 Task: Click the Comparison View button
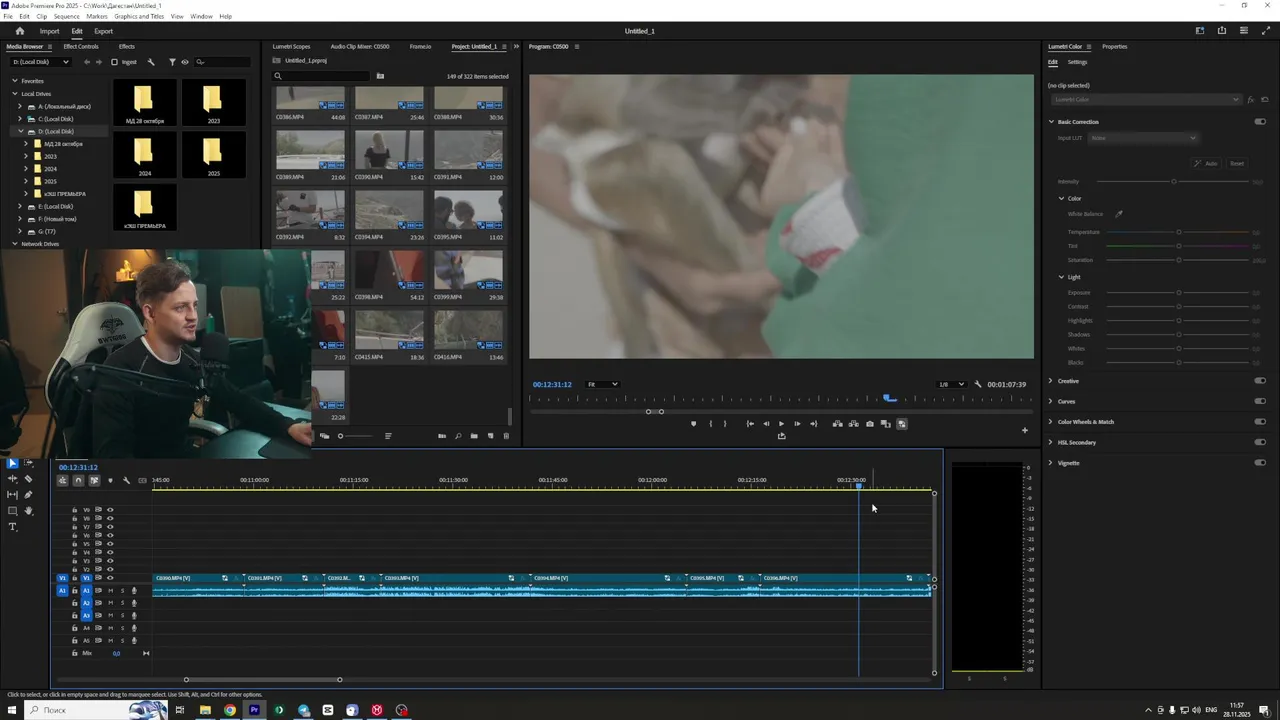(x=885, y=424)
